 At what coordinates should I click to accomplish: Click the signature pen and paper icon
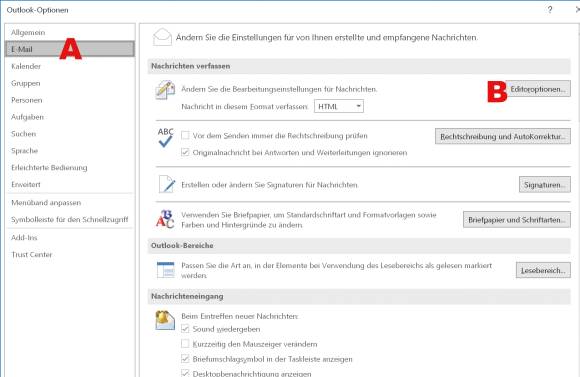(166, 184)
